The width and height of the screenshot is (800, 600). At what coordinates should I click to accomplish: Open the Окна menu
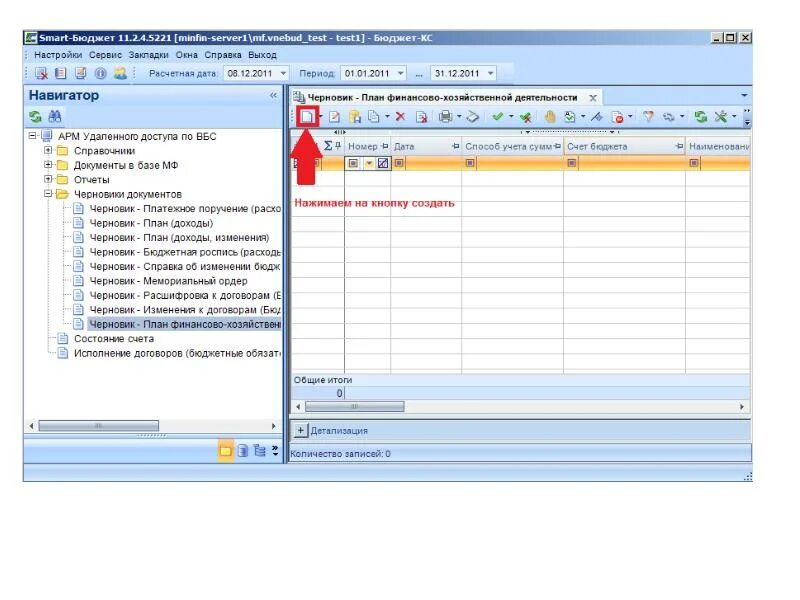coord(187,55)
